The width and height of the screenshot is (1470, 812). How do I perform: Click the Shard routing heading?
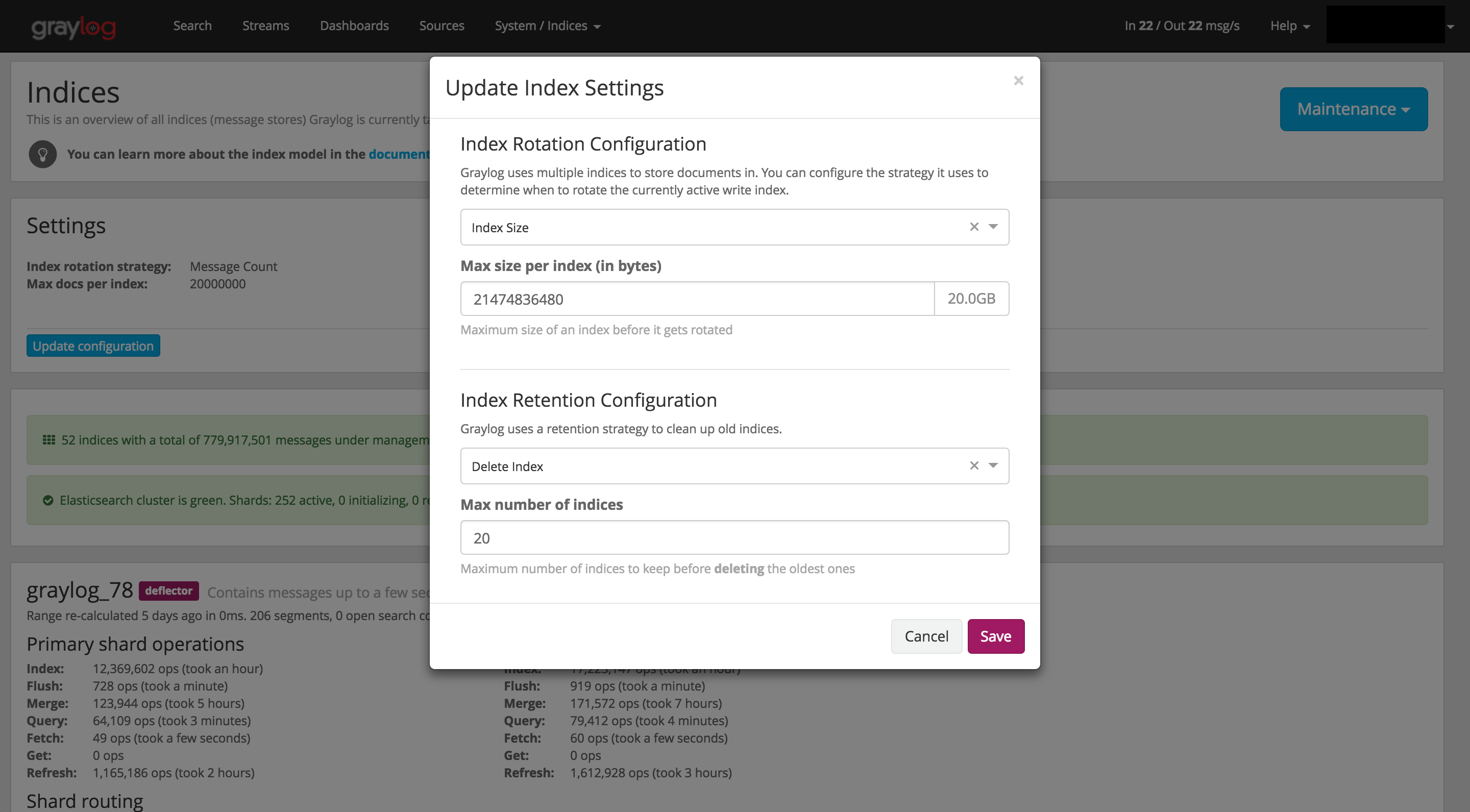click(84, 801)
